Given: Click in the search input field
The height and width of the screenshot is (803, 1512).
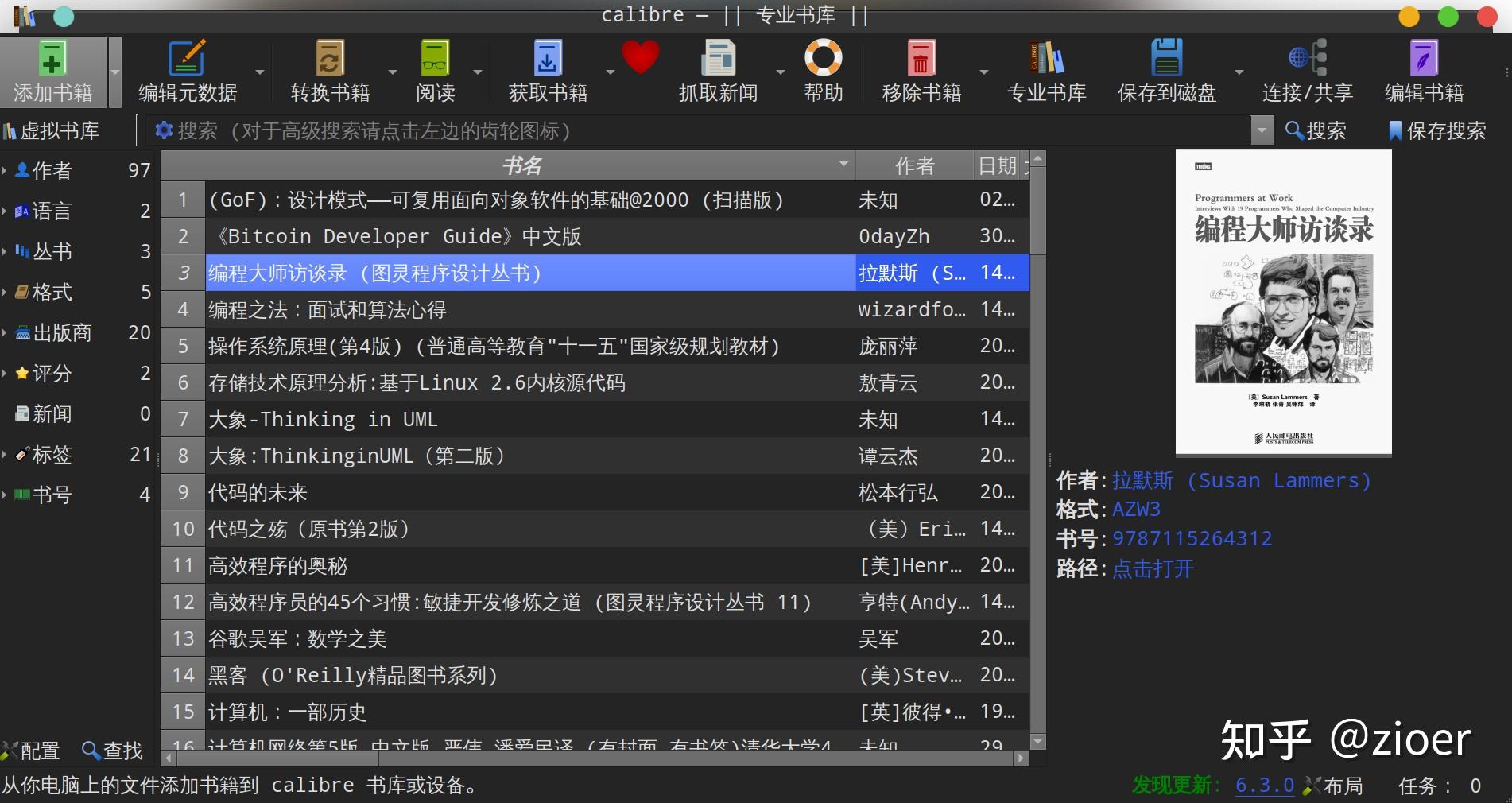Looking at the screenshot, I should (711, 130).
